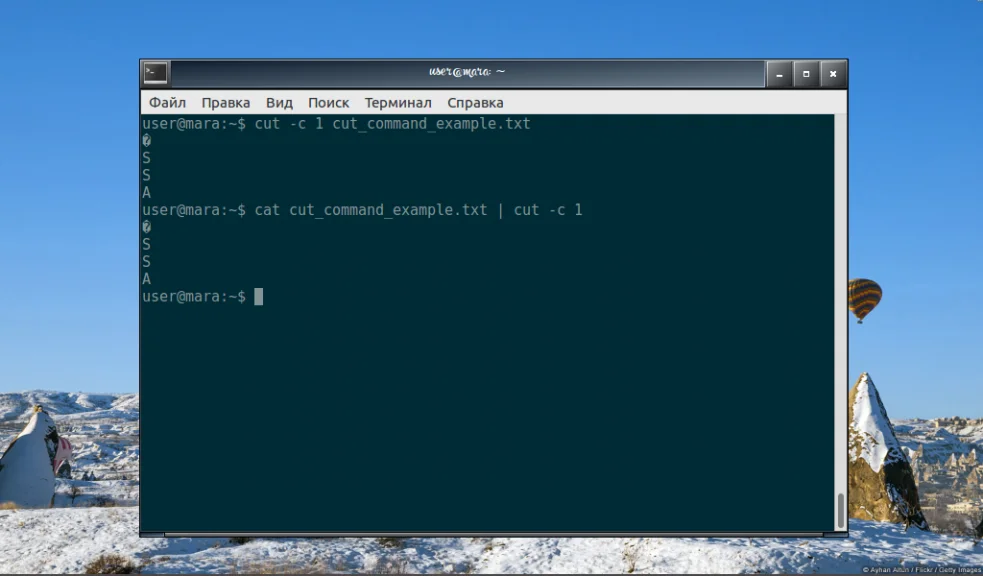
Task: Click the first question-mark output character
Action: pos(147,140)
